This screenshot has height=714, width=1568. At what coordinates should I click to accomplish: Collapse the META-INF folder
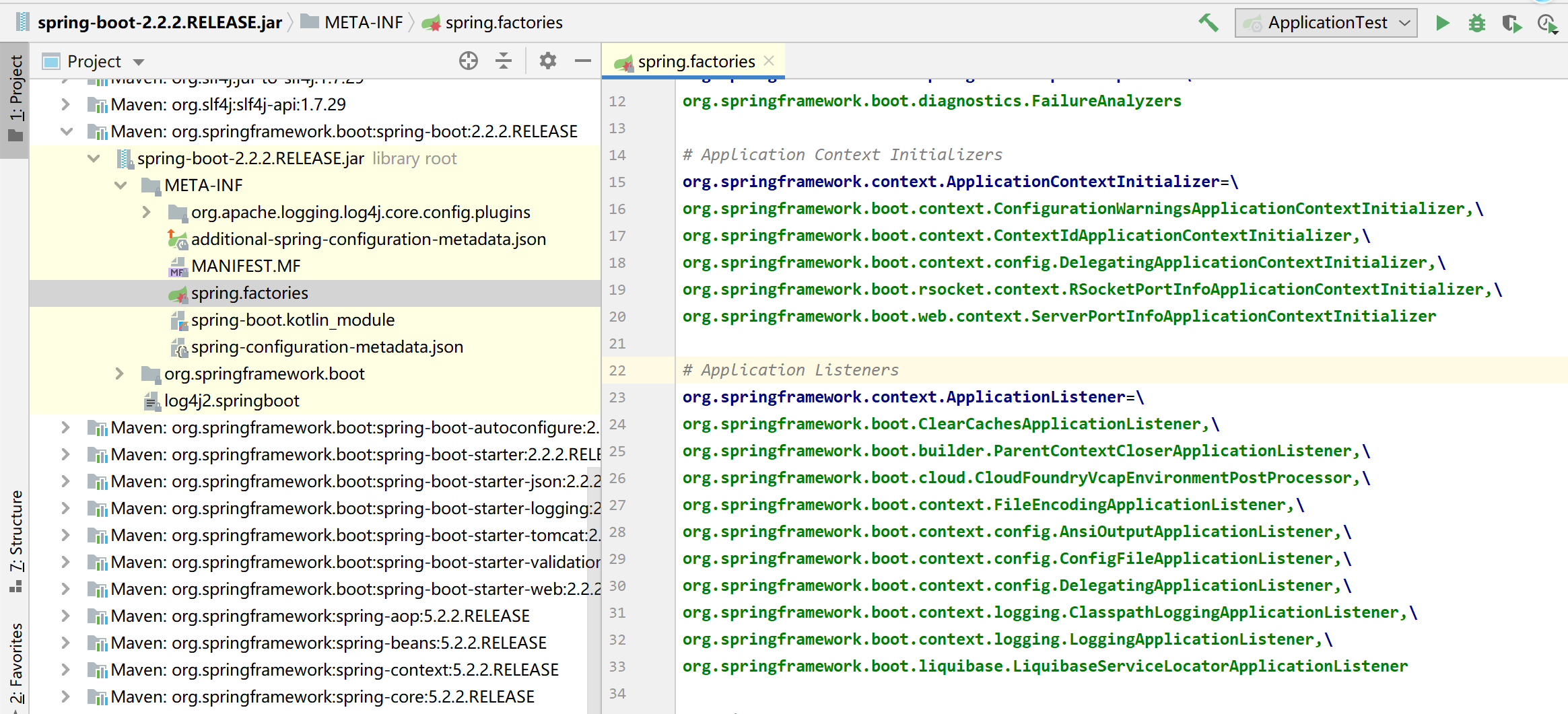pos(121,185)
